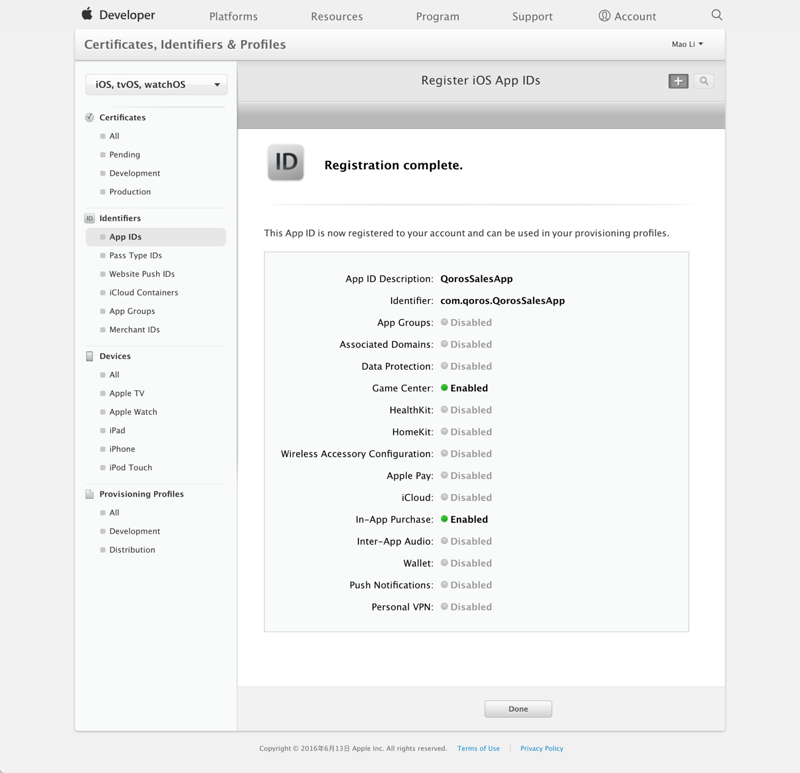The width and height of the screenshot is (800, 773).
Task: Select iPhone devices
Action: (122, 449)
